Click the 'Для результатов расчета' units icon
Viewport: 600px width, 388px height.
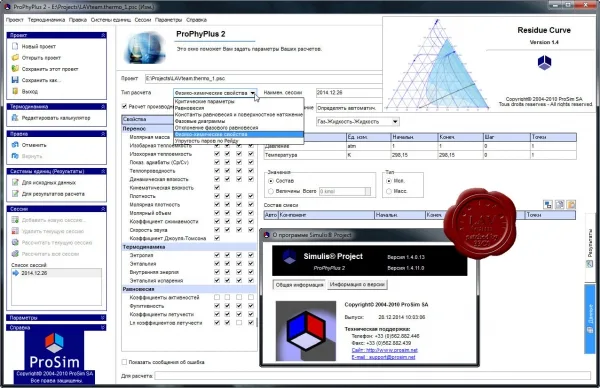coord(15,194)
